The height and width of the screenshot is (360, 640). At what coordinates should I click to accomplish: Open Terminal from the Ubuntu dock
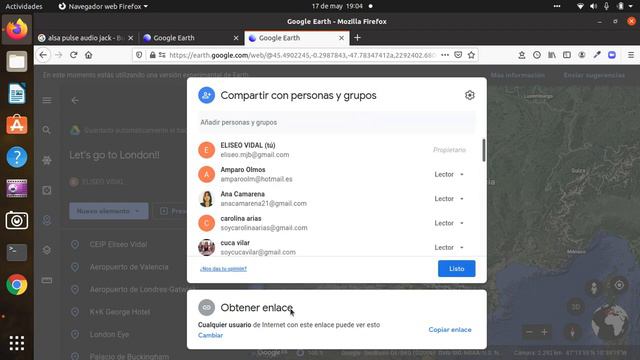click(x=17, y=252)
